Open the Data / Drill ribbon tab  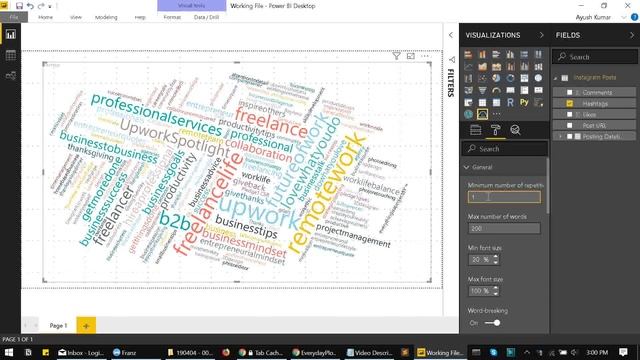pos(207,17)
